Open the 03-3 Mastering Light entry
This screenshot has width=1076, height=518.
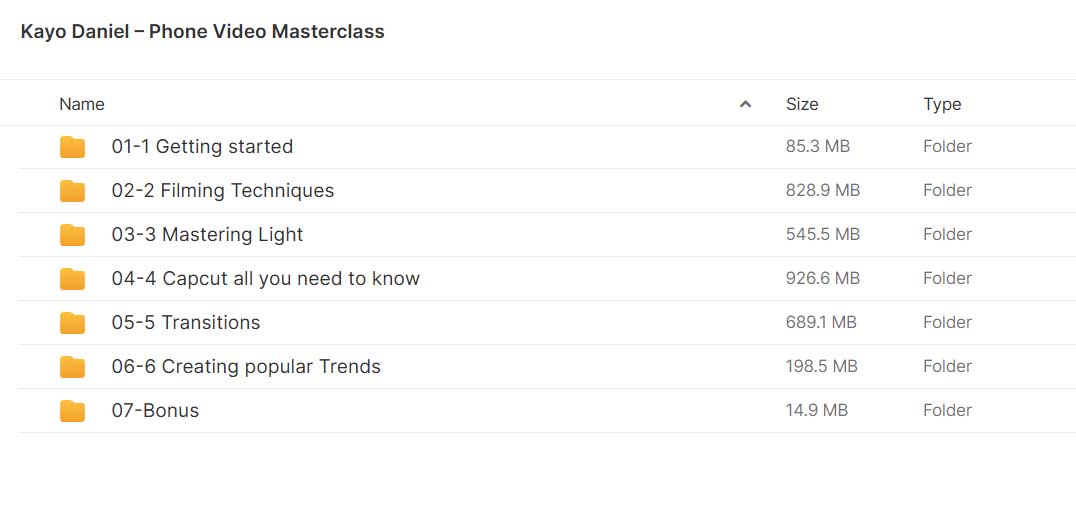(207, 235)
